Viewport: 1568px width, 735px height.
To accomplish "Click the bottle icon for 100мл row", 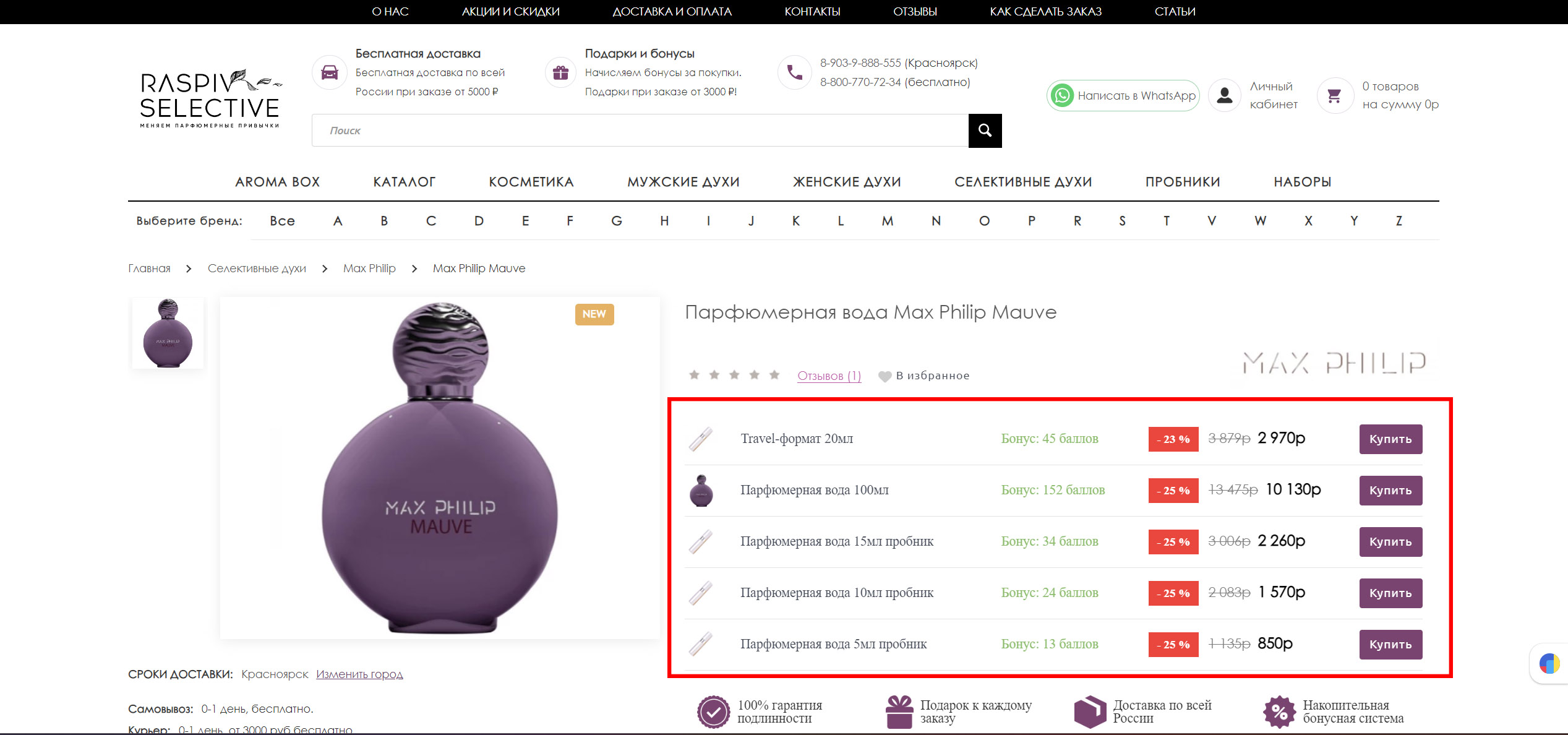I will pos(701,491).
